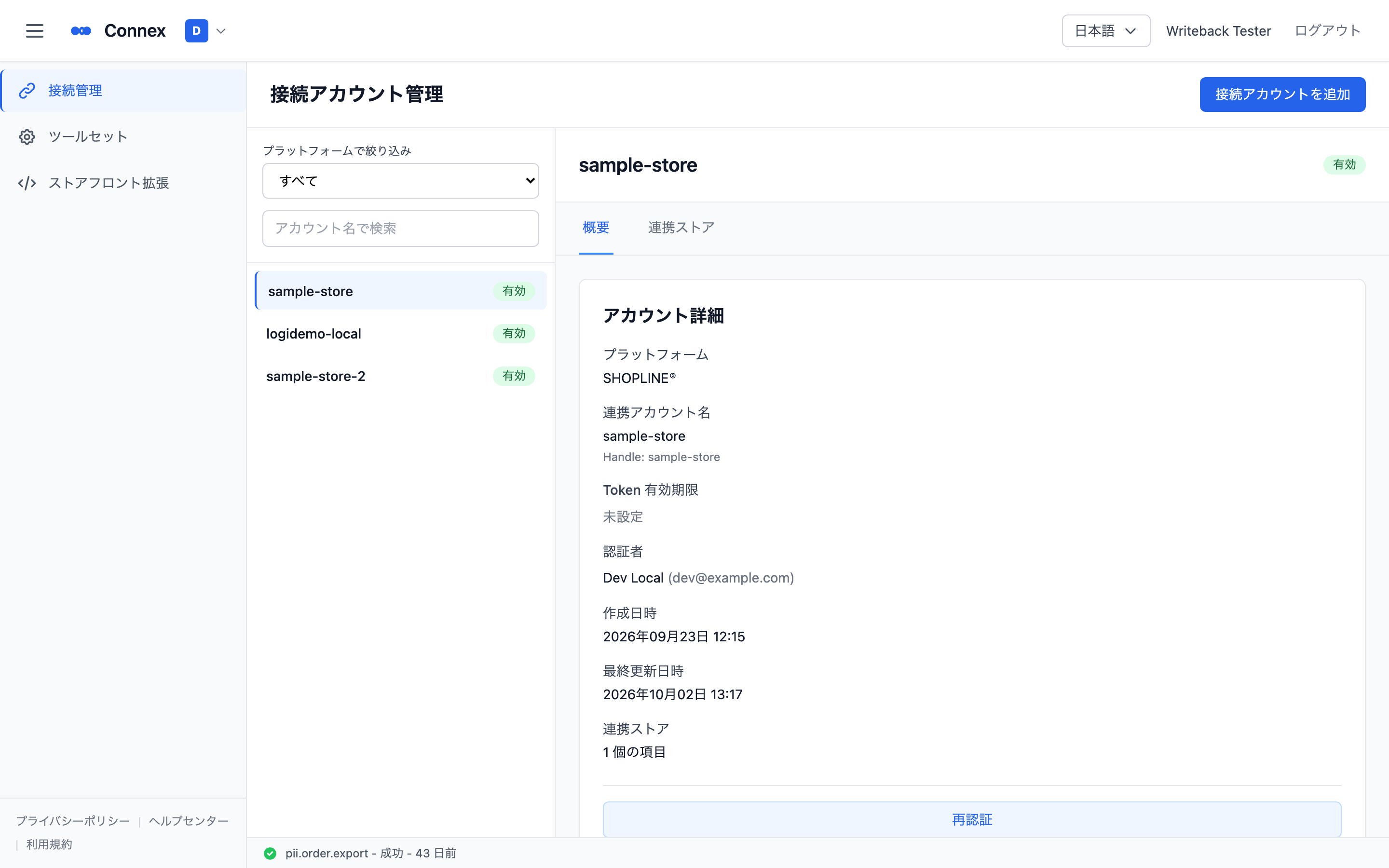Open 接続管理 in the sidebar

124,91
